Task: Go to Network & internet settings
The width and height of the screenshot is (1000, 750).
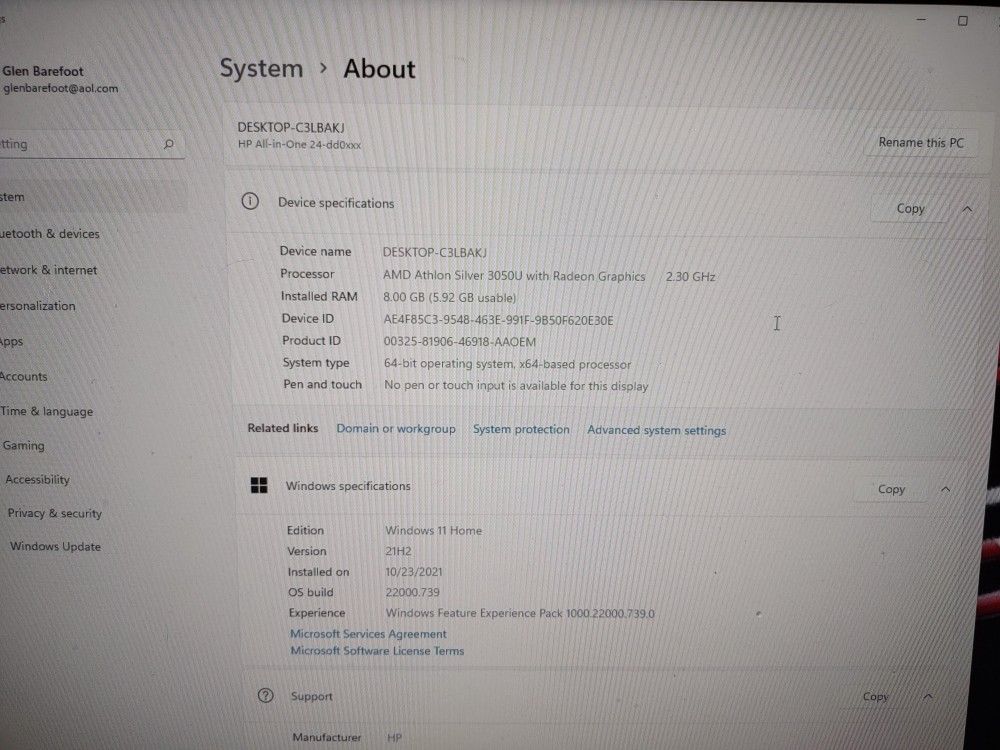Action: [48, 270]
